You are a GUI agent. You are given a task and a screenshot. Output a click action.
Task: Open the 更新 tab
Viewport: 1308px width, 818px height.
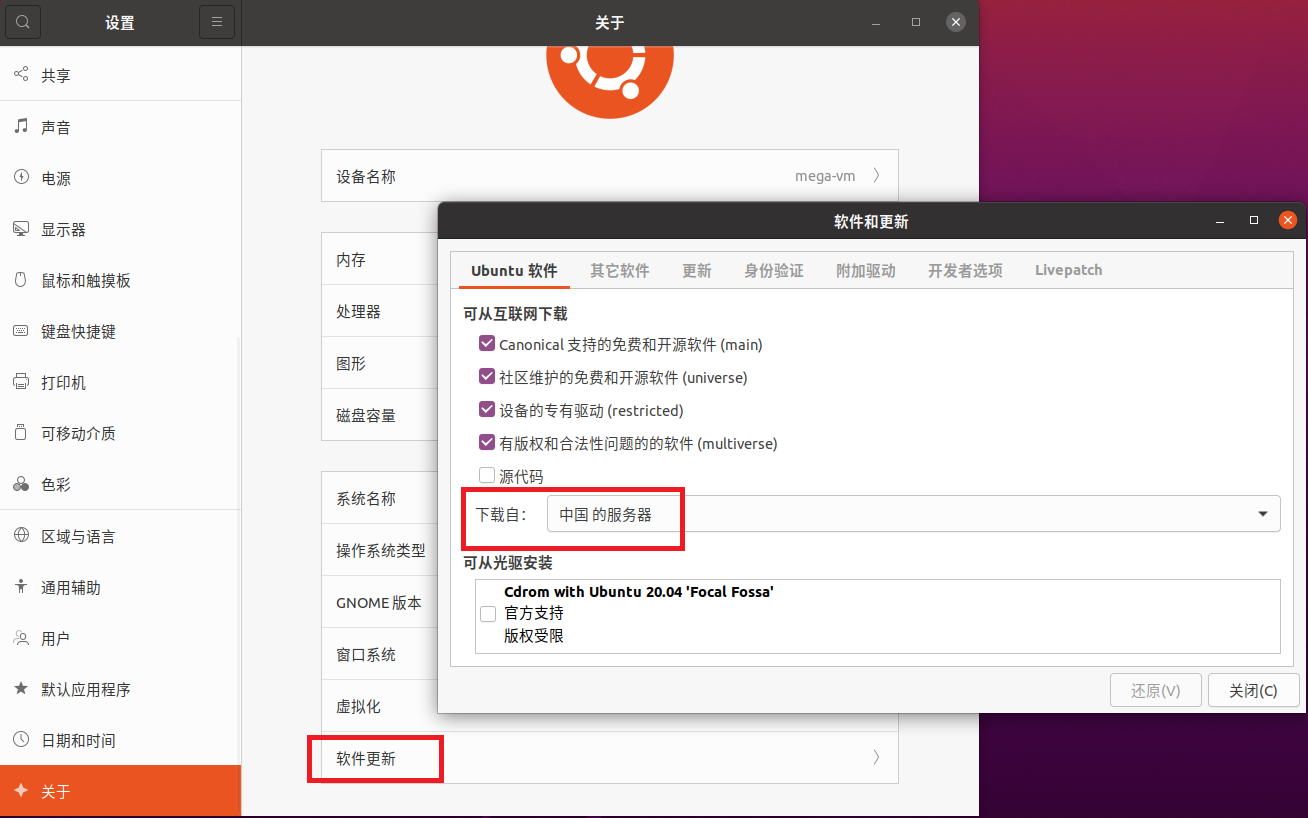tap(697, 271)
